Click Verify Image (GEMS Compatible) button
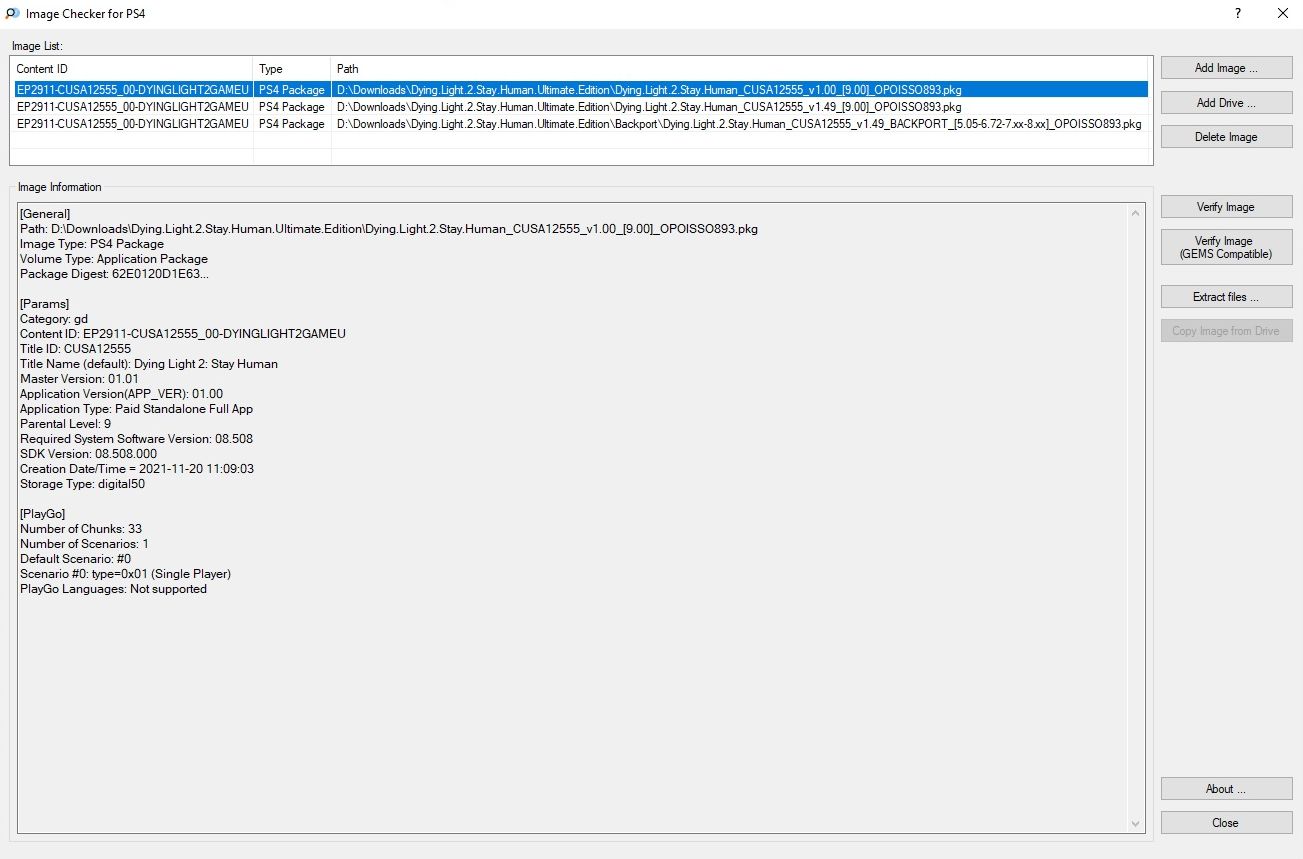 pyautogui.click(x=1226, y=247)
